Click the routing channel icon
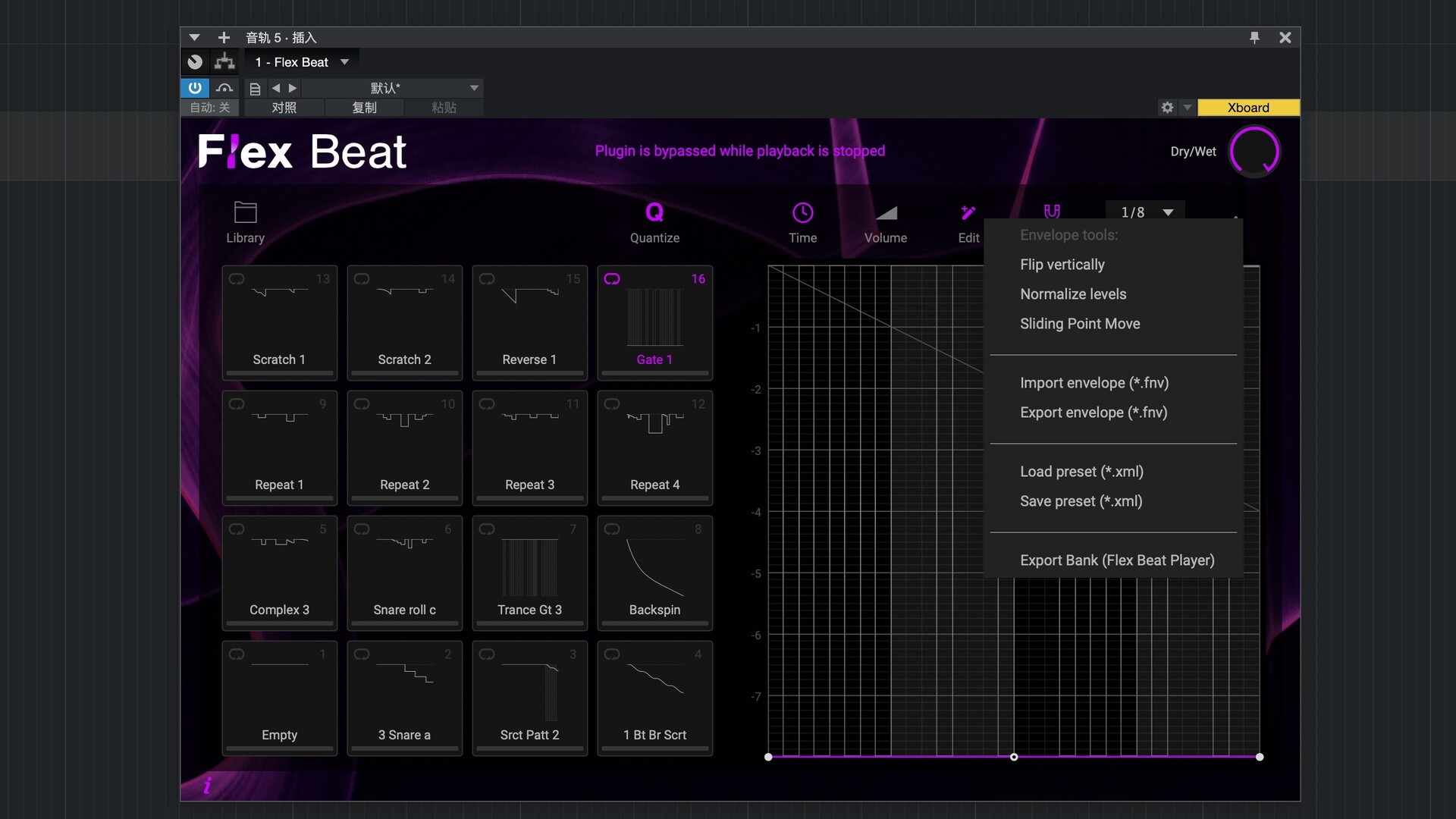Image resolution: width=1456 pixels, height=819 pixels. 224,62
